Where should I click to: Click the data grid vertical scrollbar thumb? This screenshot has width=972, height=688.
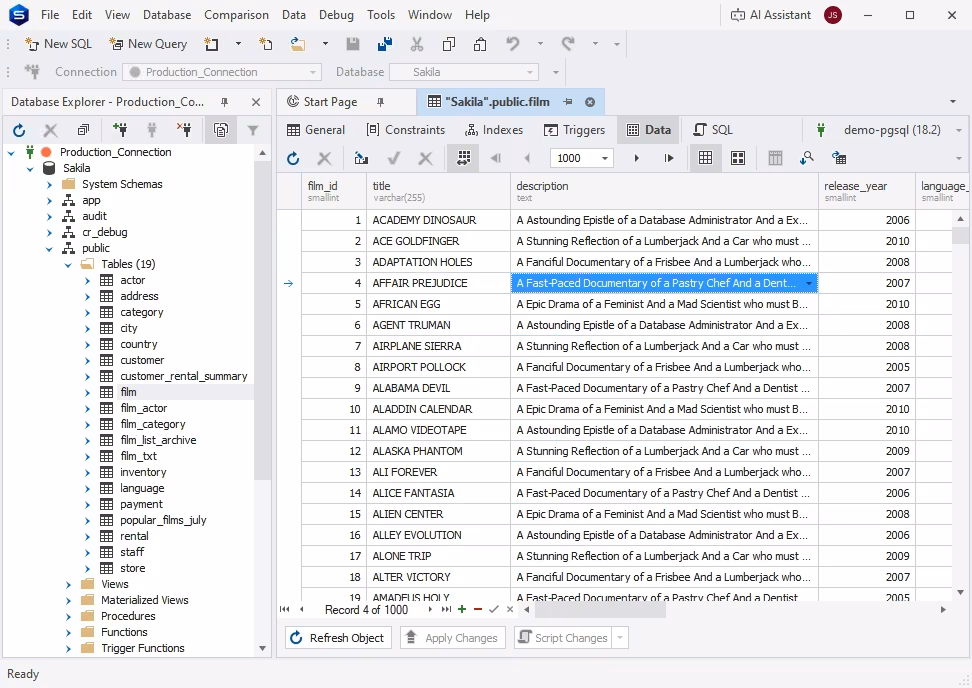960,236
